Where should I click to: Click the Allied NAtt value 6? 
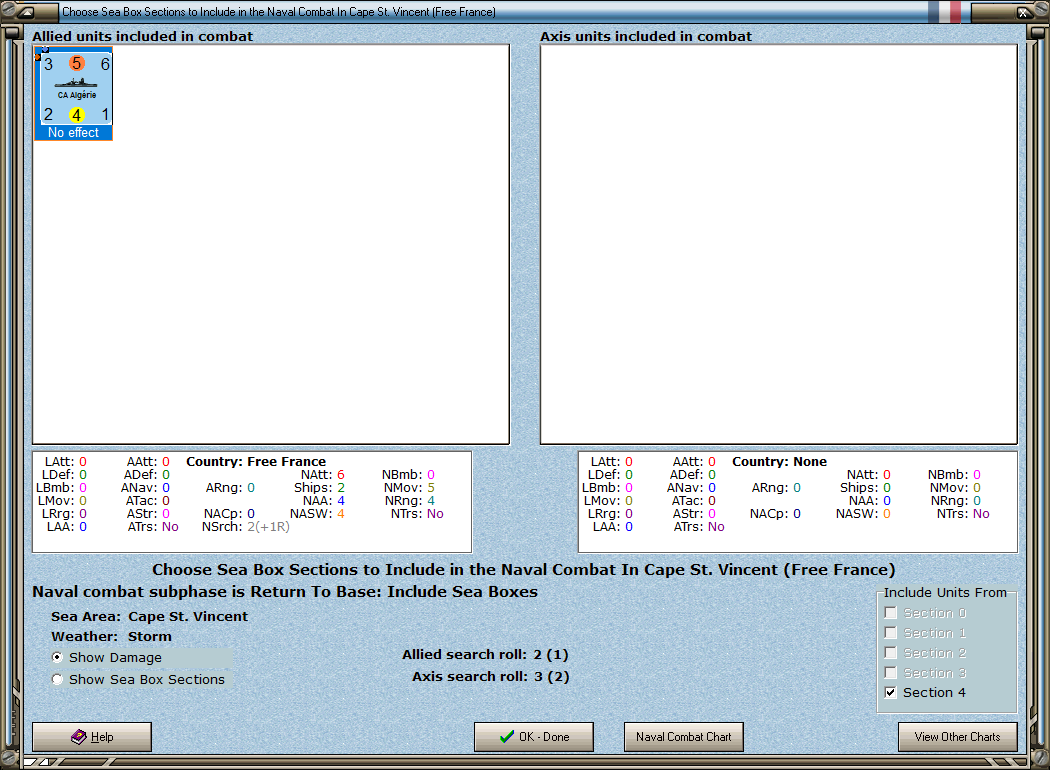[341, 475]
